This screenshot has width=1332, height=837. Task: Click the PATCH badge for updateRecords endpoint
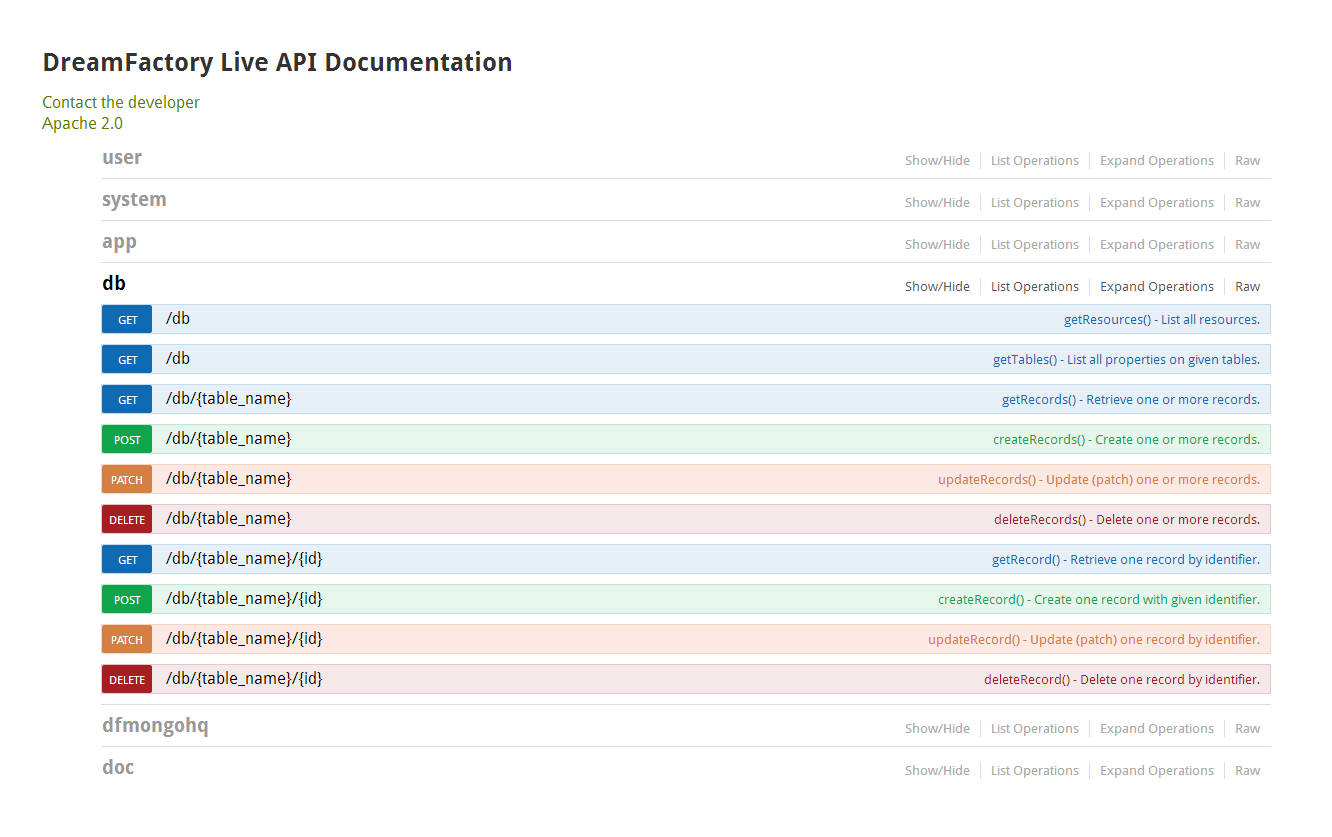[126, 478]
